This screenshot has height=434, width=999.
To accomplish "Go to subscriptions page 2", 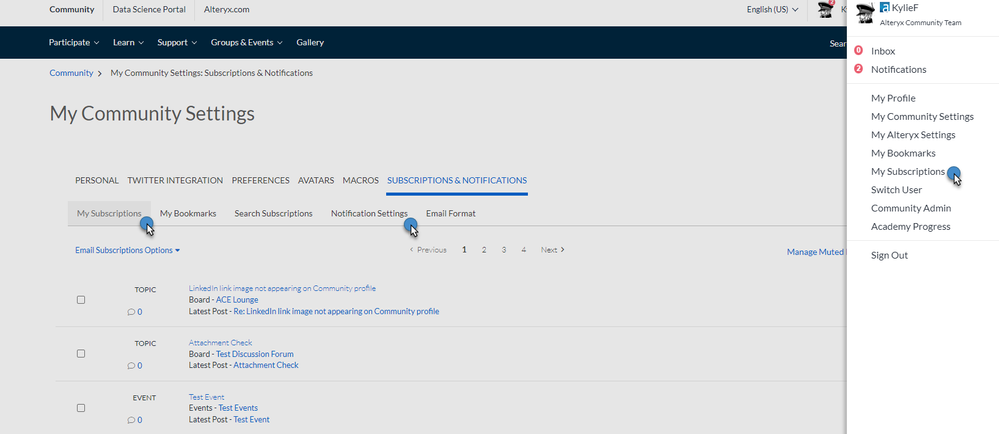I will tap(484, 250).
